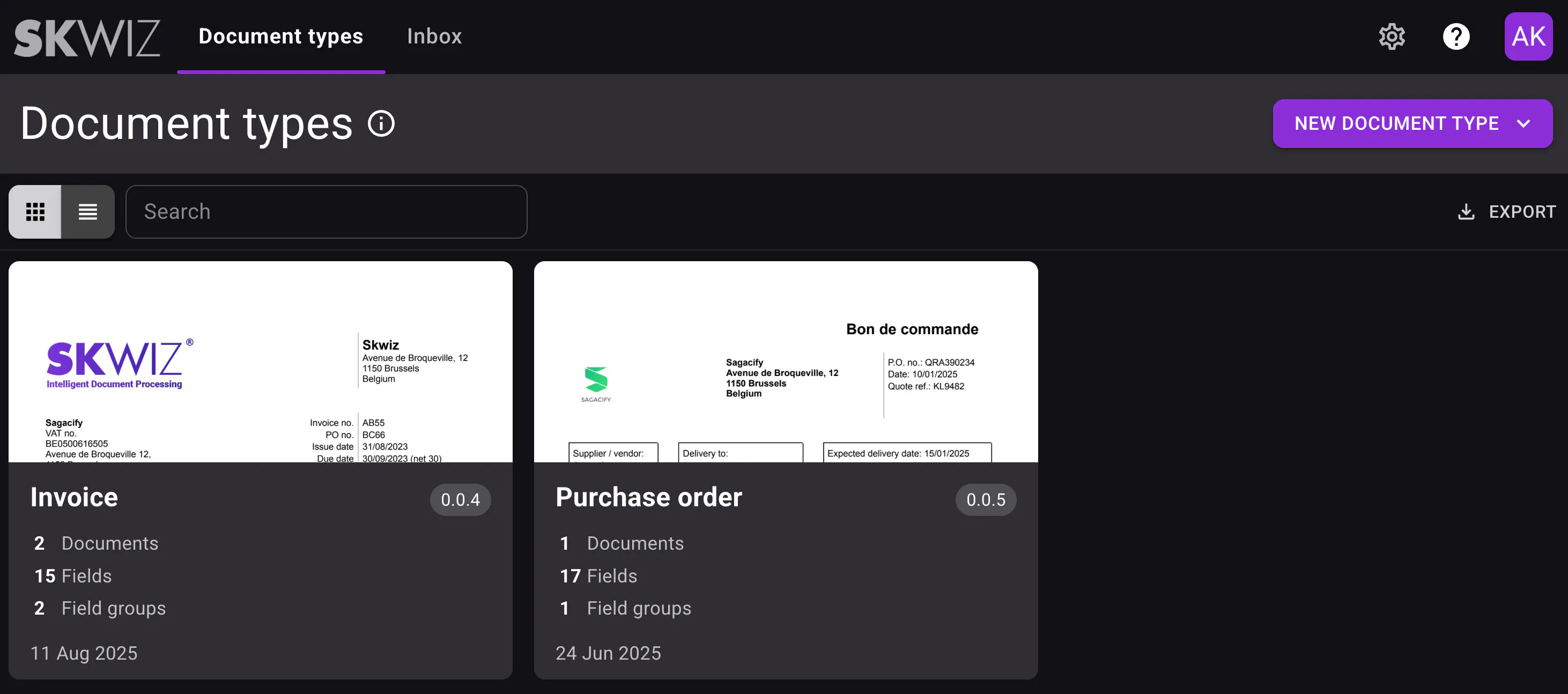Click the SKWIZ logo in header
This screenshot has width=1568, height=694.
click(x=86, y=38)
